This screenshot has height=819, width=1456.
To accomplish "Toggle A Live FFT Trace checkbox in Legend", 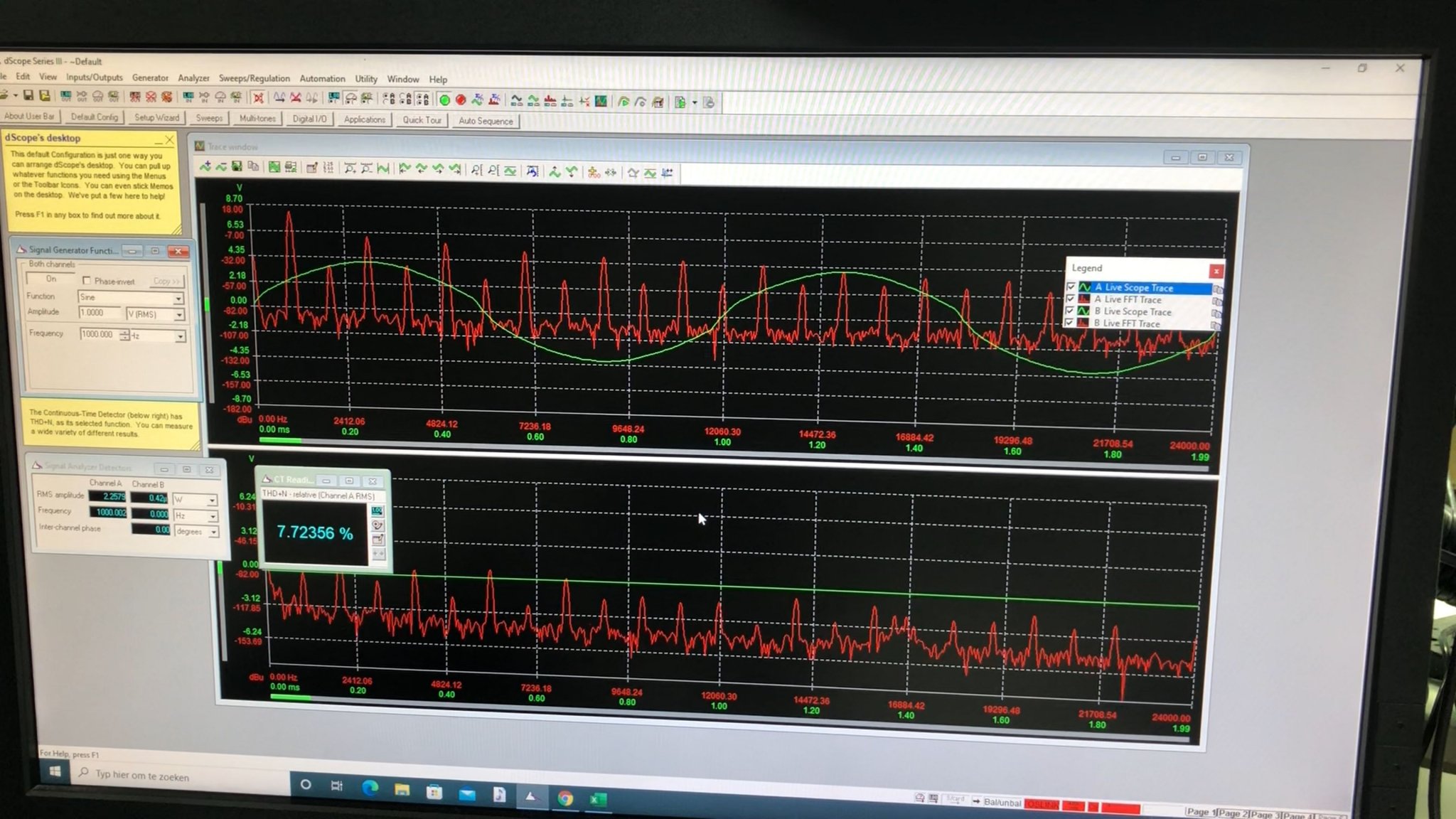I will 1071,299.
